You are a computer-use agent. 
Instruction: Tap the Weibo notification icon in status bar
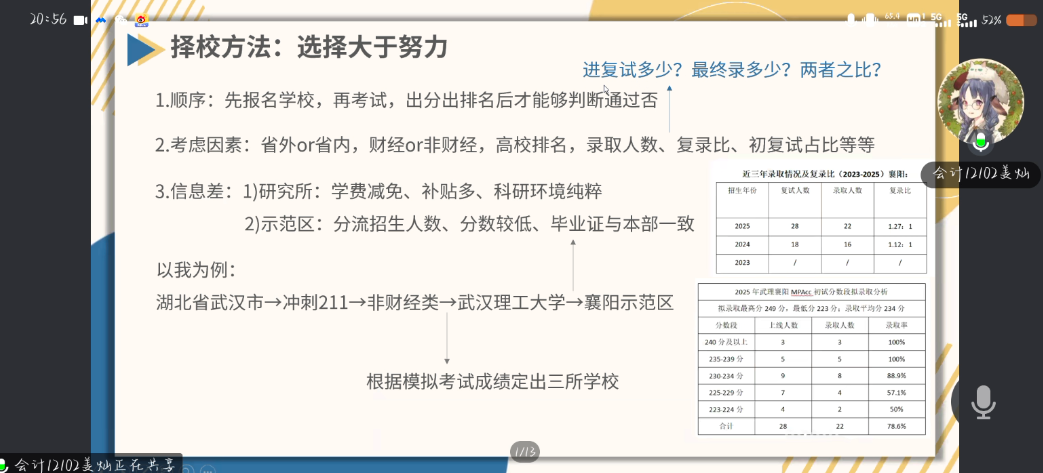pos(141,19)
